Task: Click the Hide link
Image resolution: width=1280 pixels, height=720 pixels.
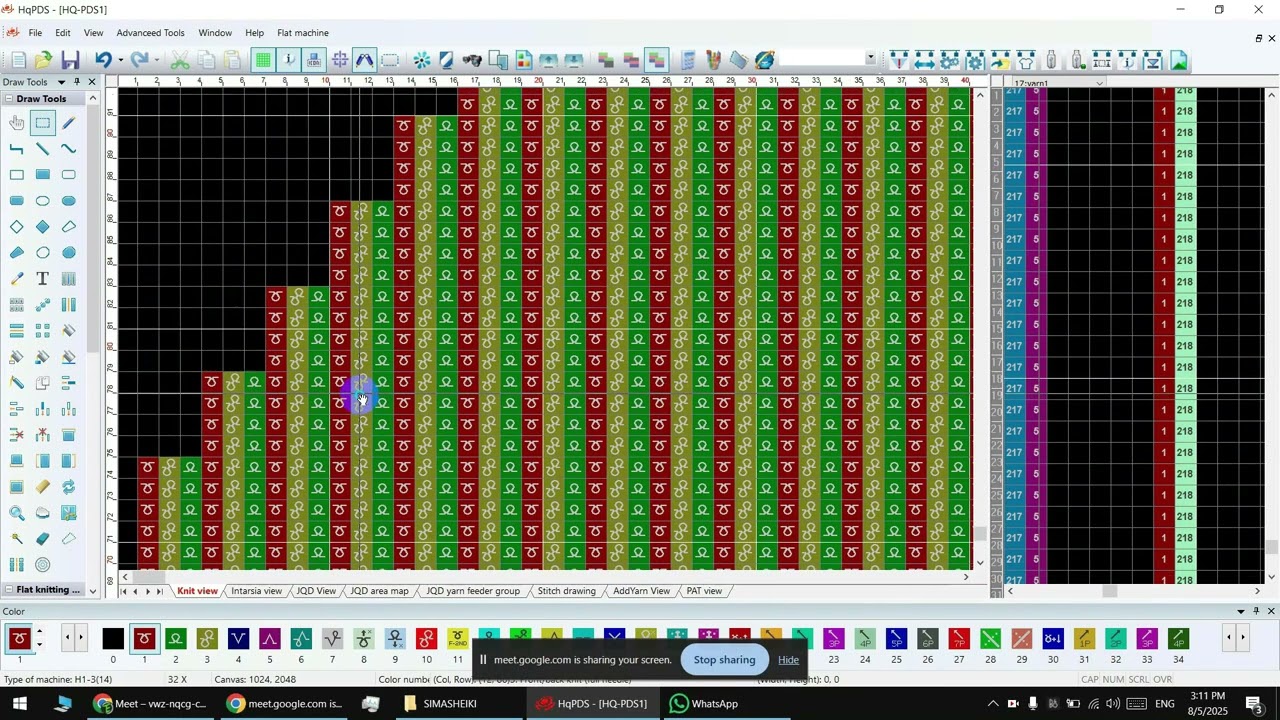Action: coord(789,660)
